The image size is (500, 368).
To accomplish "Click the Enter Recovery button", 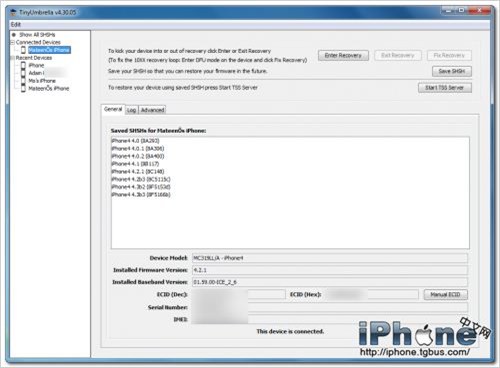I will [343, 55].
